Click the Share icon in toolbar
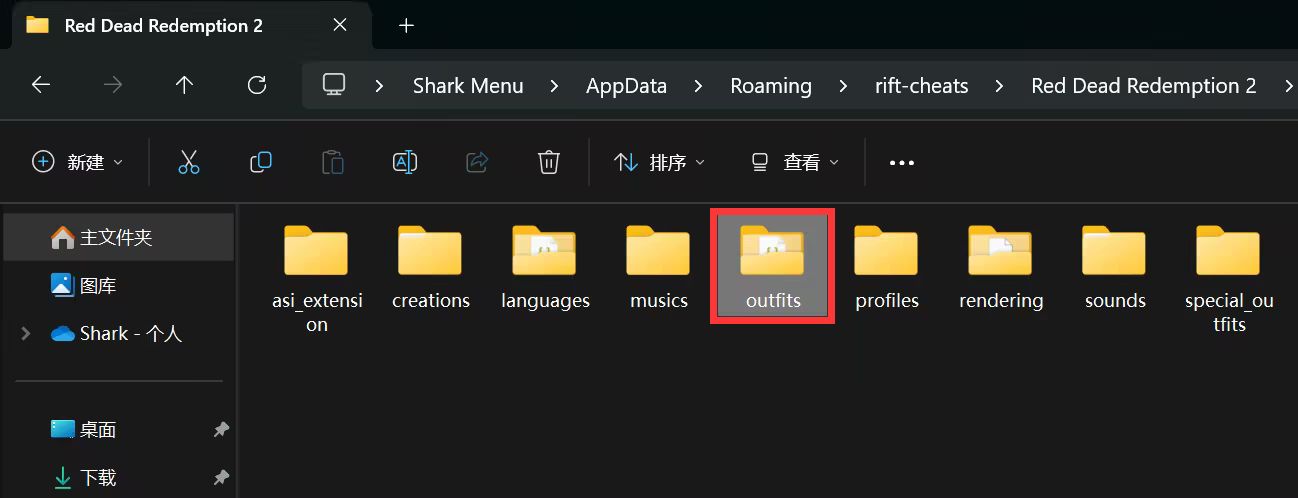Image resolution: width=1298 pixels, height=498 pixels. click(477, 162)
